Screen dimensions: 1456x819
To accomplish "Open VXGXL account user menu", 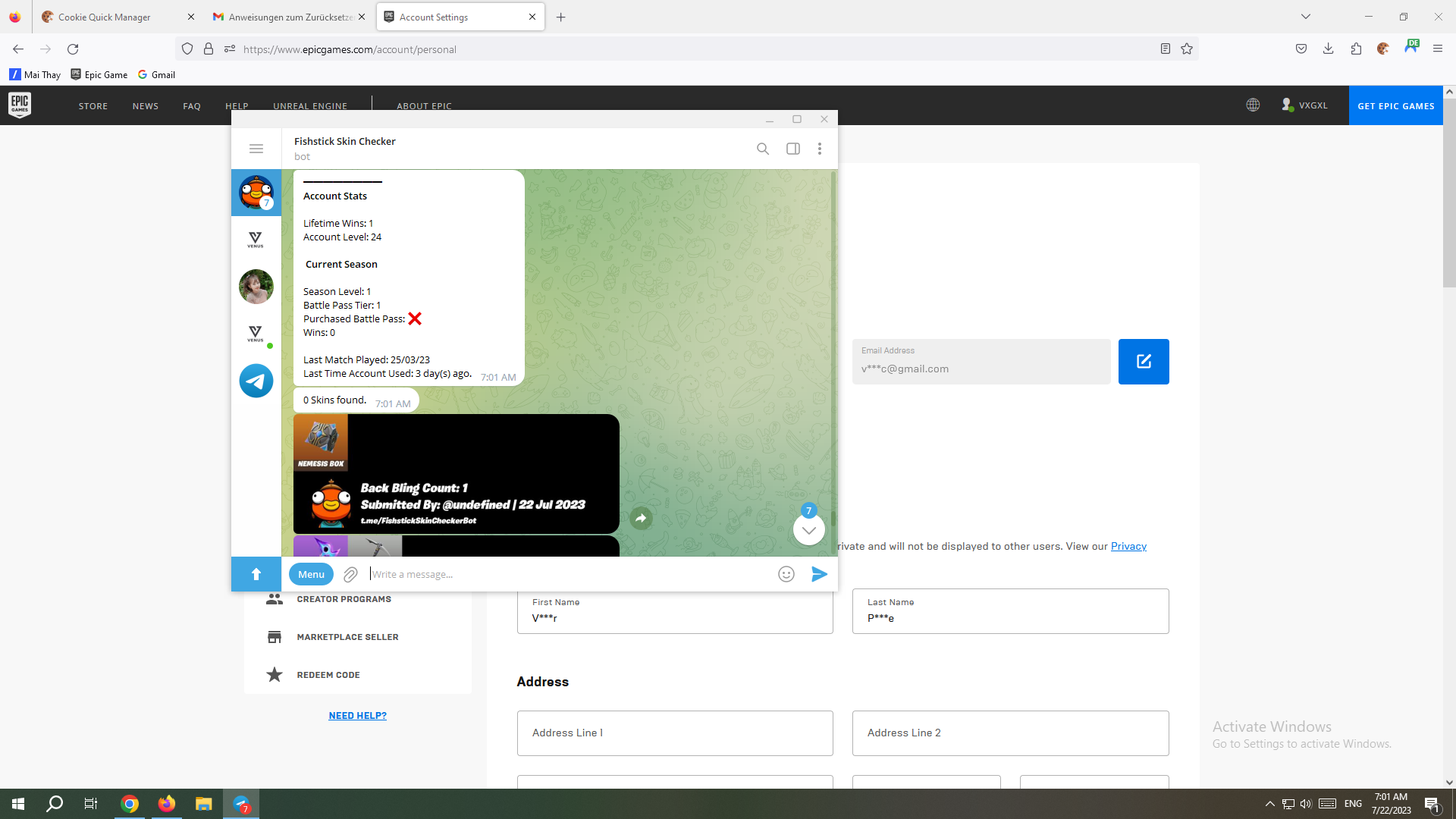I will pyautogui.click(x=1305, y=105).
